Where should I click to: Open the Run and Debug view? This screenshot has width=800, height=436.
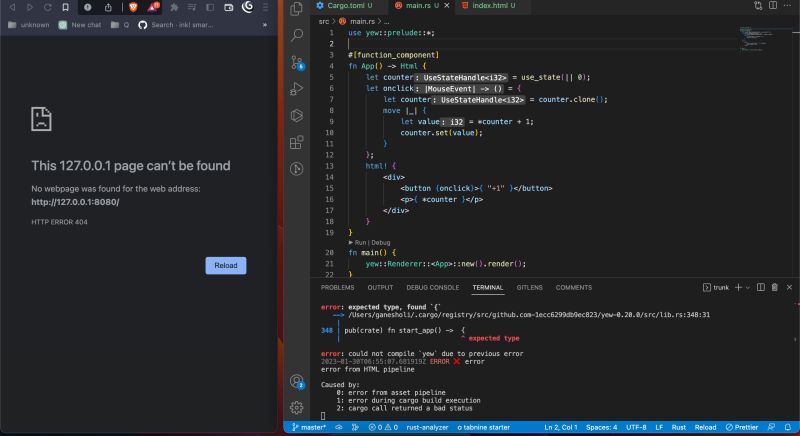(x=296, y=89)
